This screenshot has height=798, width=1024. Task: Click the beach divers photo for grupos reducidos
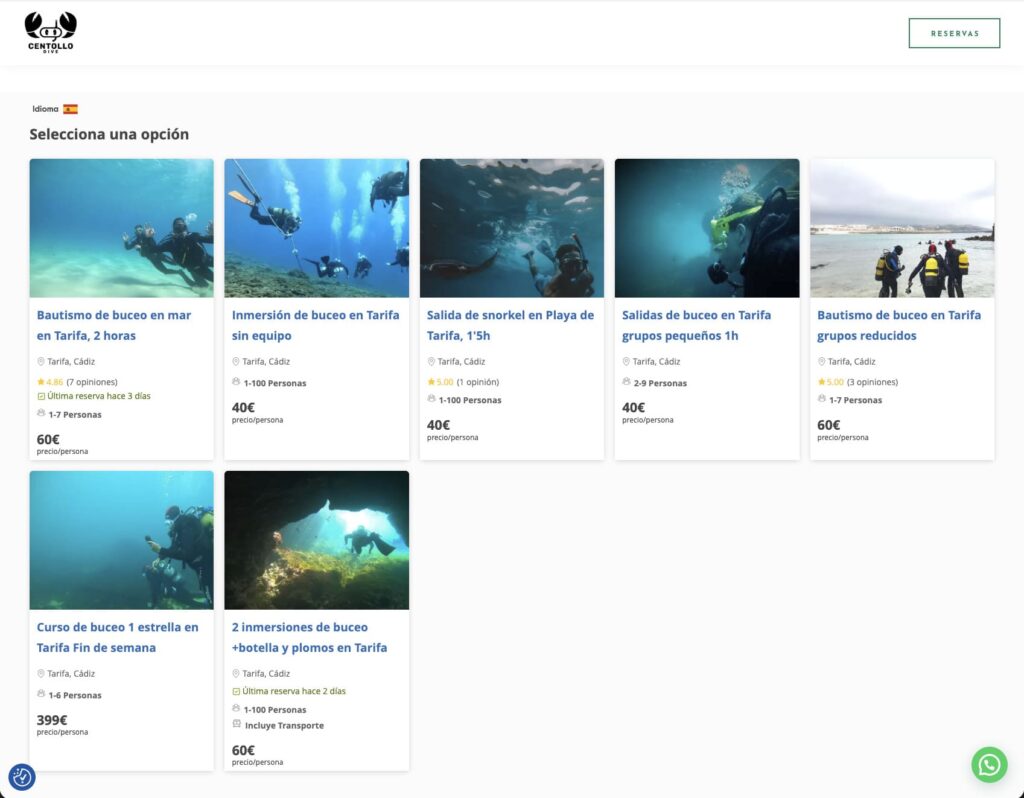[x=902, y=228]
